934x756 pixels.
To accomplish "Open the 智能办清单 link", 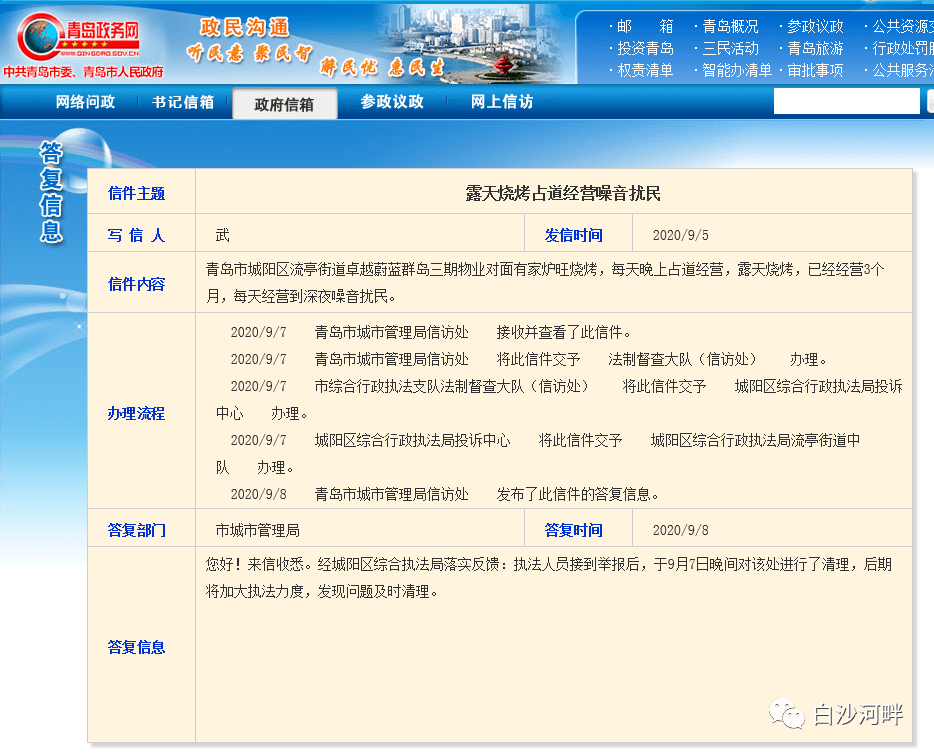I will [x=737, y=70].
